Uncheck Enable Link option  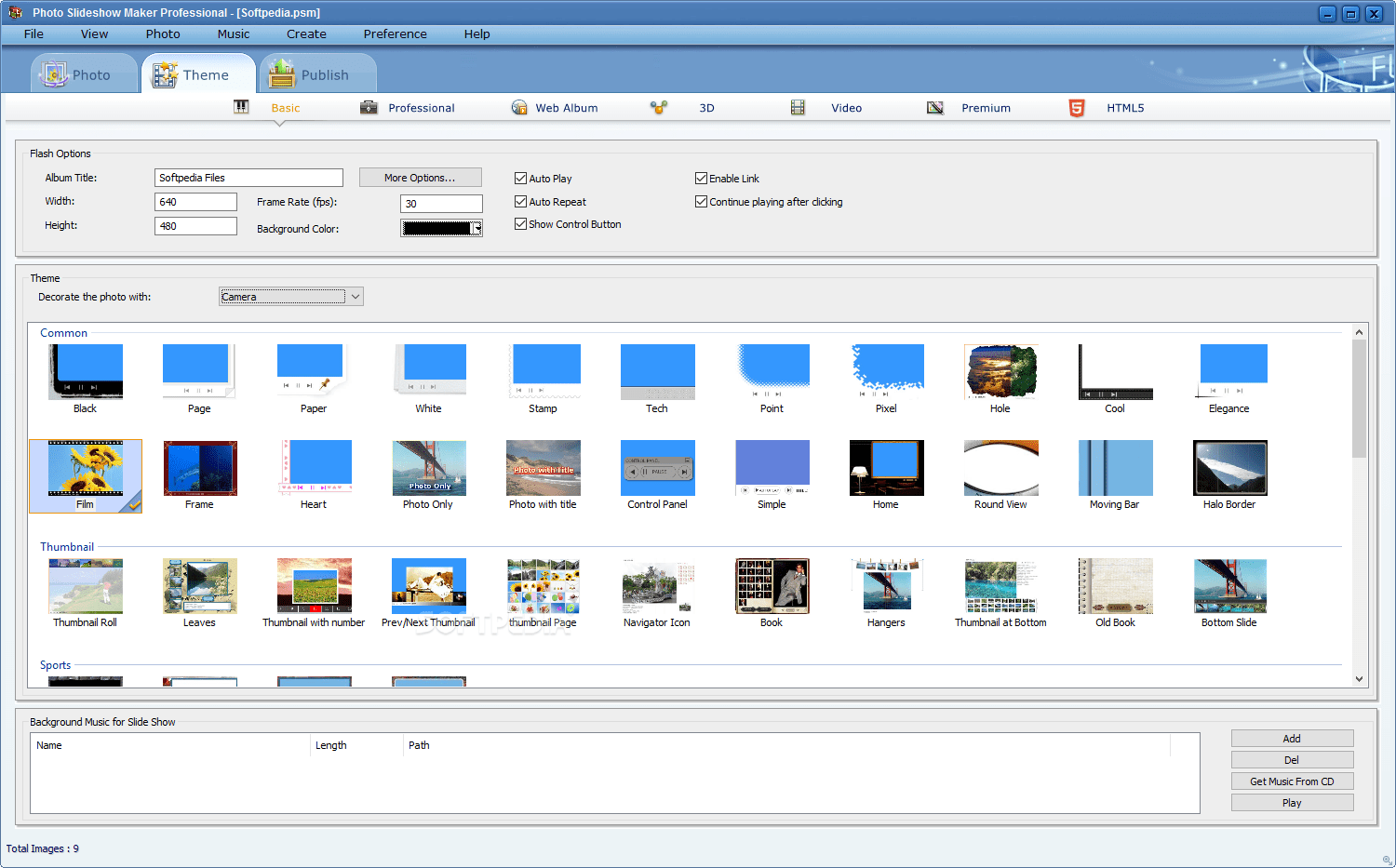tap(701, 178)
